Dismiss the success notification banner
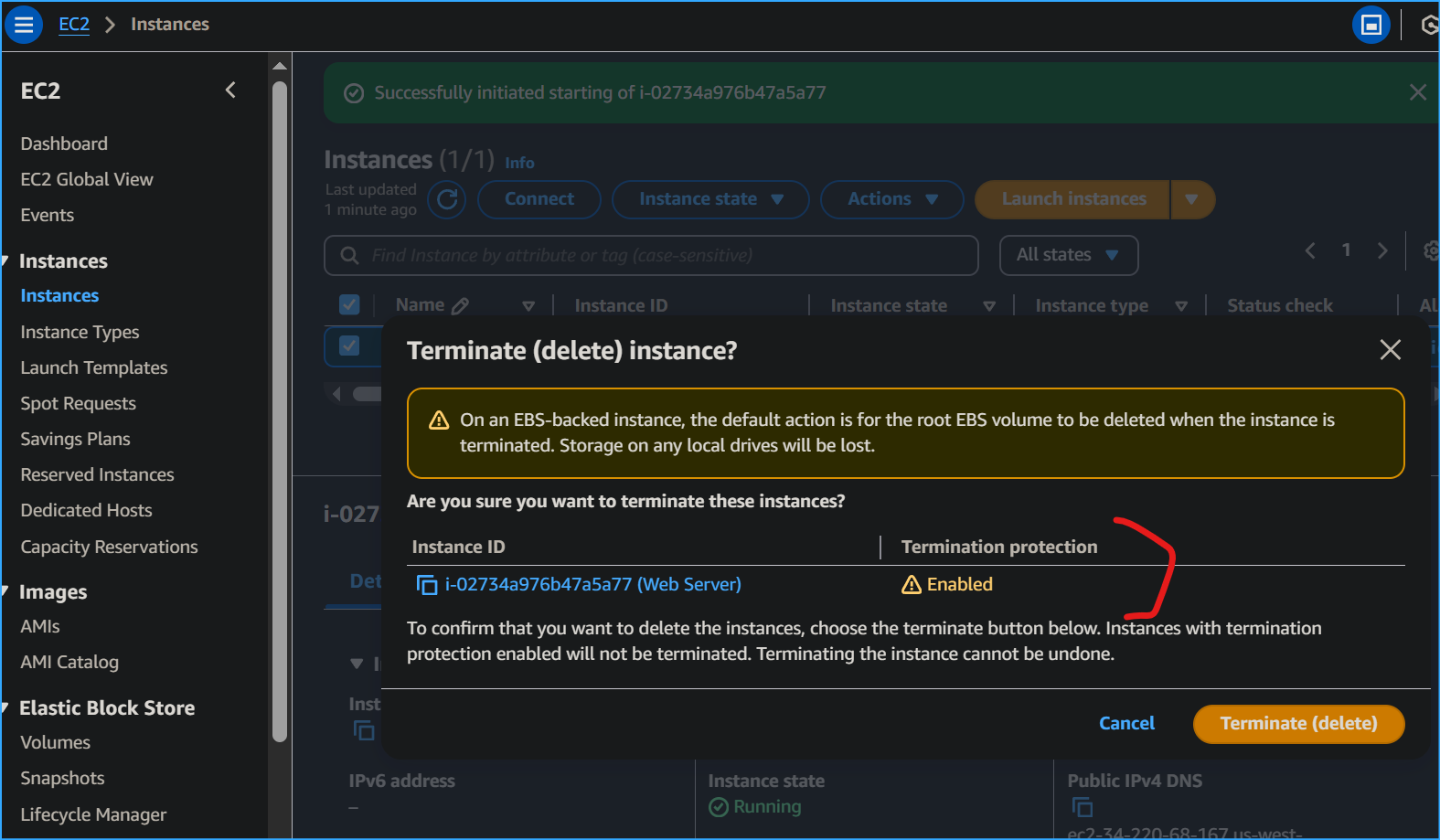Viewport: 1440px width, 840px height. point(1417,92)
